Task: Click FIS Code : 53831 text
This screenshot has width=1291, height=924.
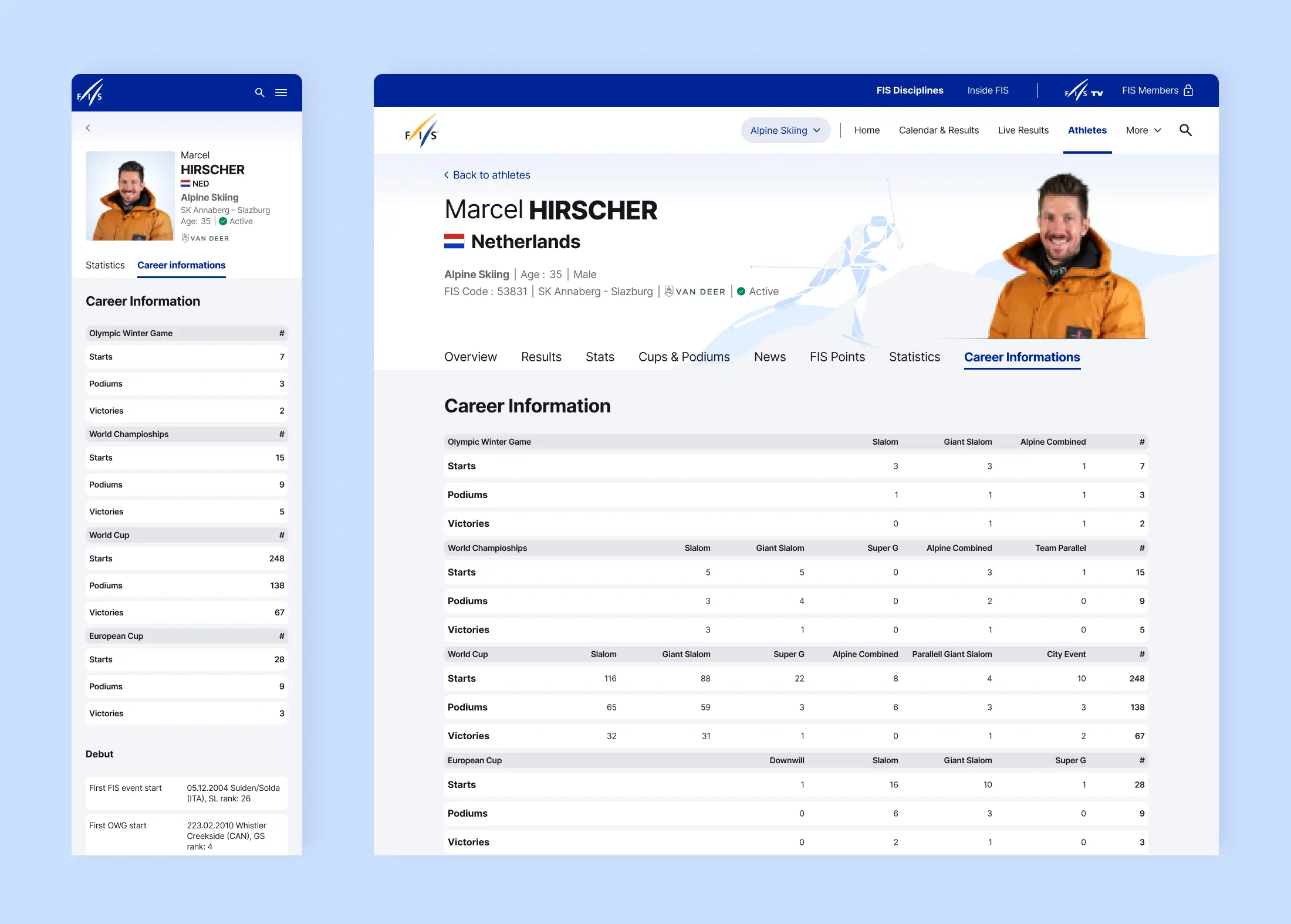Action: pyautogui.click(x=485, y=292)
